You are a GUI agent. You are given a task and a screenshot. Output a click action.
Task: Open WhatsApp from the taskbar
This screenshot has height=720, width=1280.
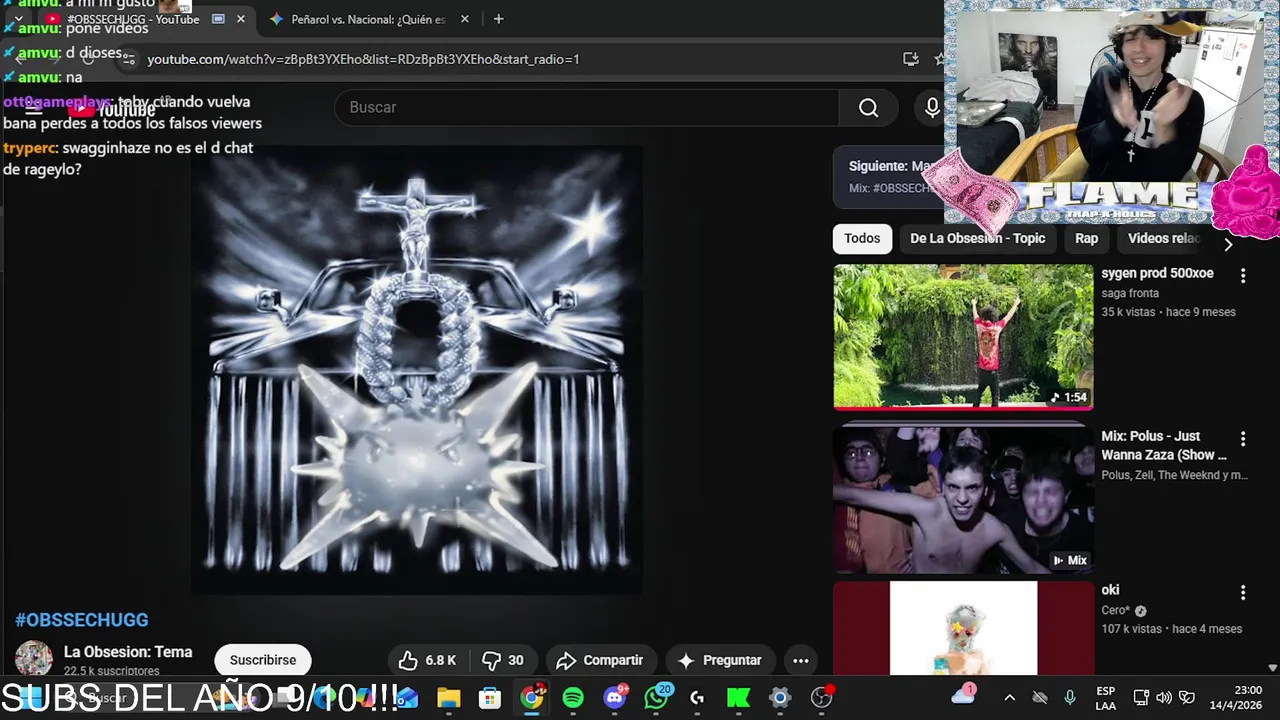[x=657, y=697]
